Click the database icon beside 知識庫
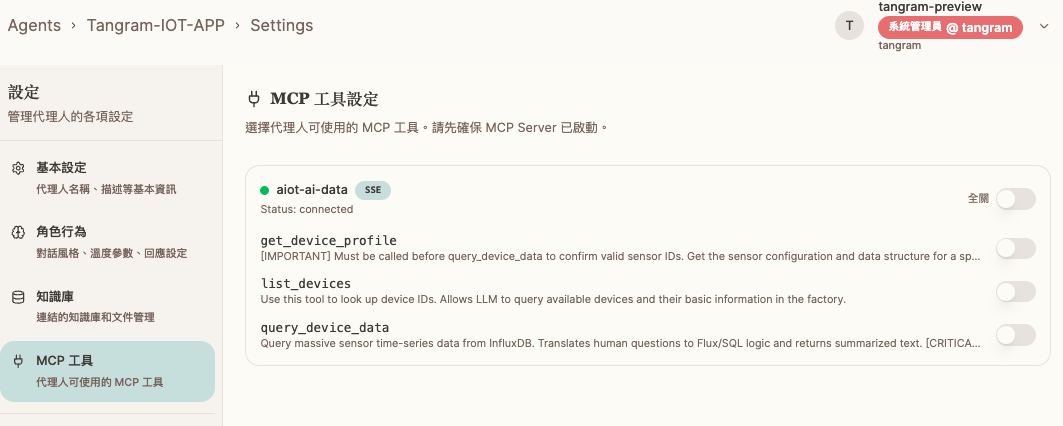 [x=18, y=297]
